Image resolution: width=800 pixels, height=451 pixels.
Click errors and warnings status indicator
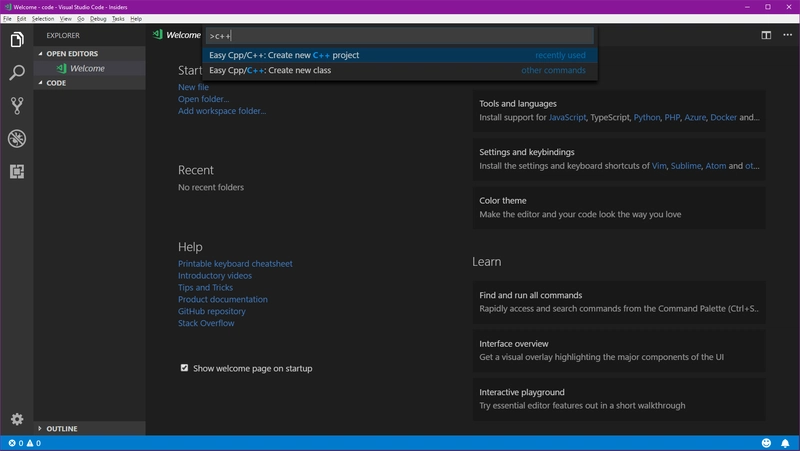25,443
